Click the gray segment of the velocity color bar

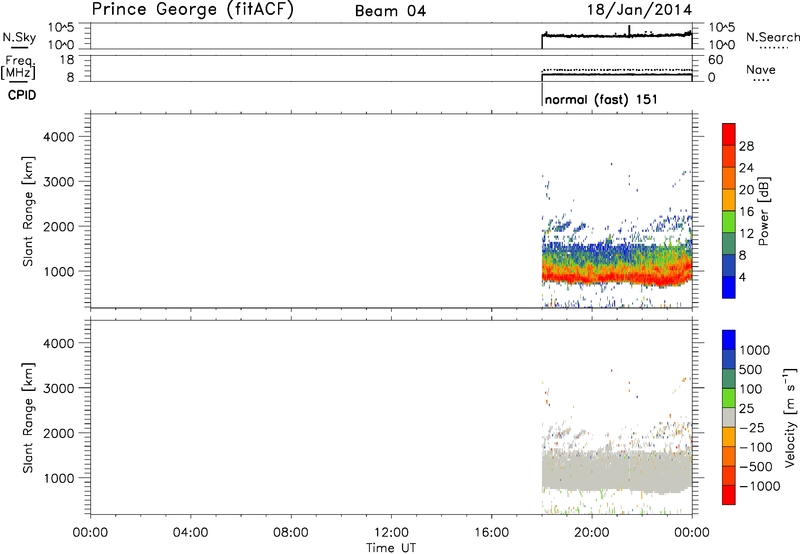point(729,417)
